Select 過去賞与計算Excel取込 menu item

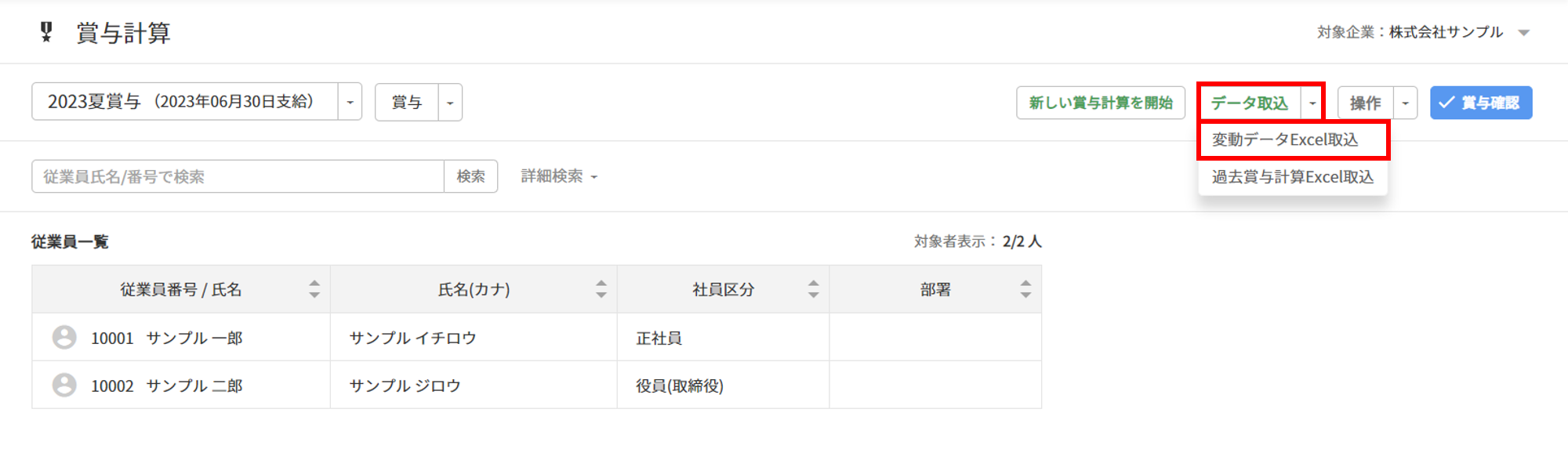1293,177
